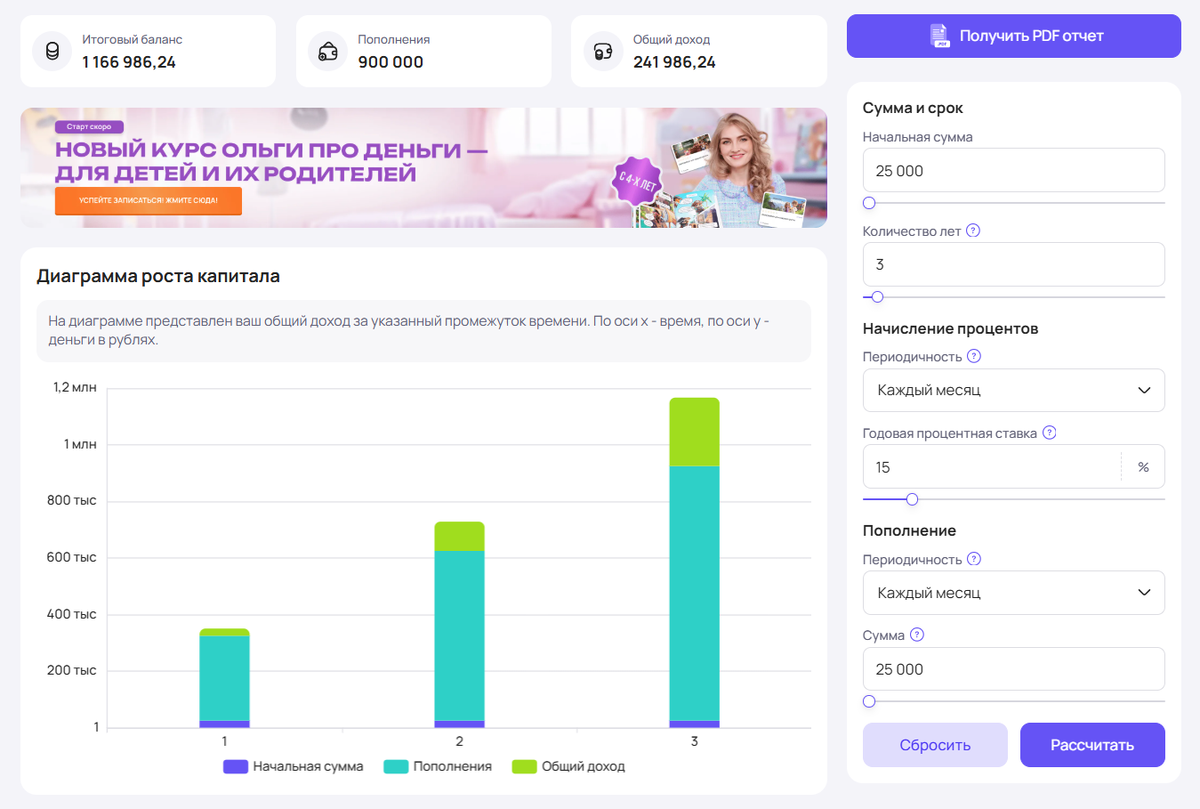This screenshot has height=809, width=1200.
Task: Get the PDF report
Action: [x=1014, y=36]
